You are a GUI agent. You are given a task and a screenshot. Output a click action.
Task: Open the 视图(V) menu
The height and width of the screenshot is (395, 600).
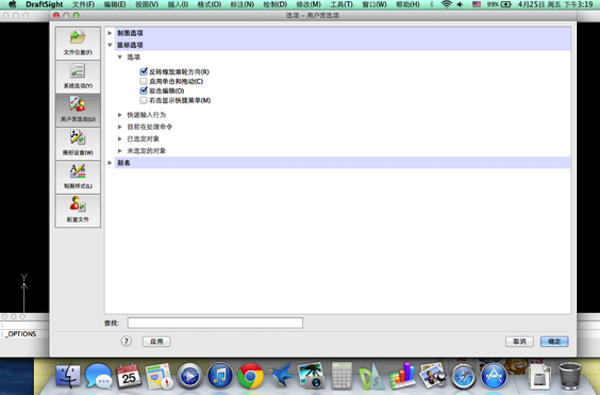[x=147, y=5]
